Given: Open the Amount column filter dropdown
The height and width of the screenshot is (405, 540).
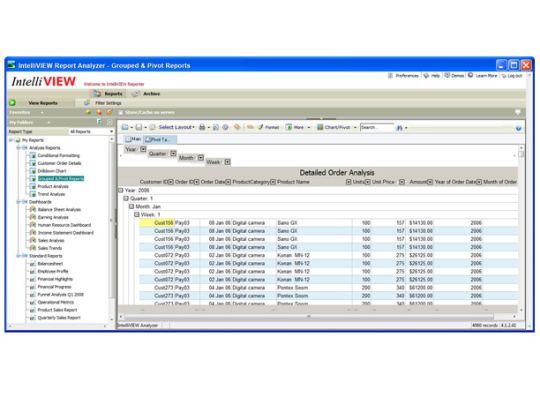Looking at the screenshot, I should point(430,182).
